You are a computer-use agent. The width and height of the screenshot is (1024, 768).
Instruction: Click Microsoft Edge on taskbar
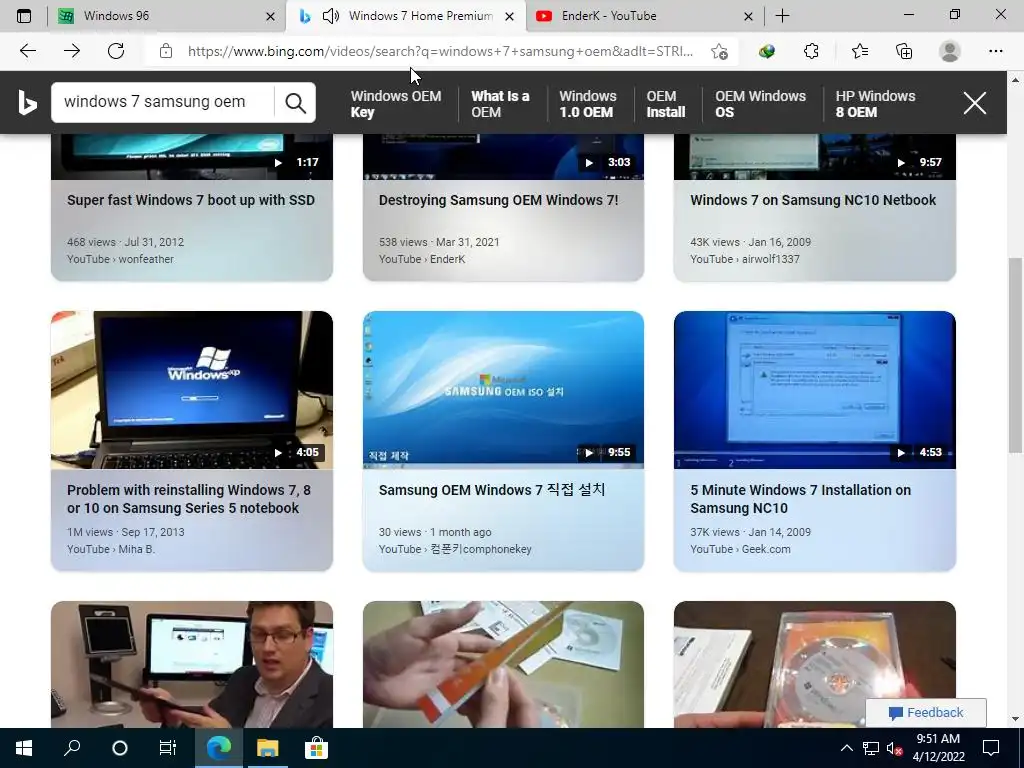(x=219, y=748)
